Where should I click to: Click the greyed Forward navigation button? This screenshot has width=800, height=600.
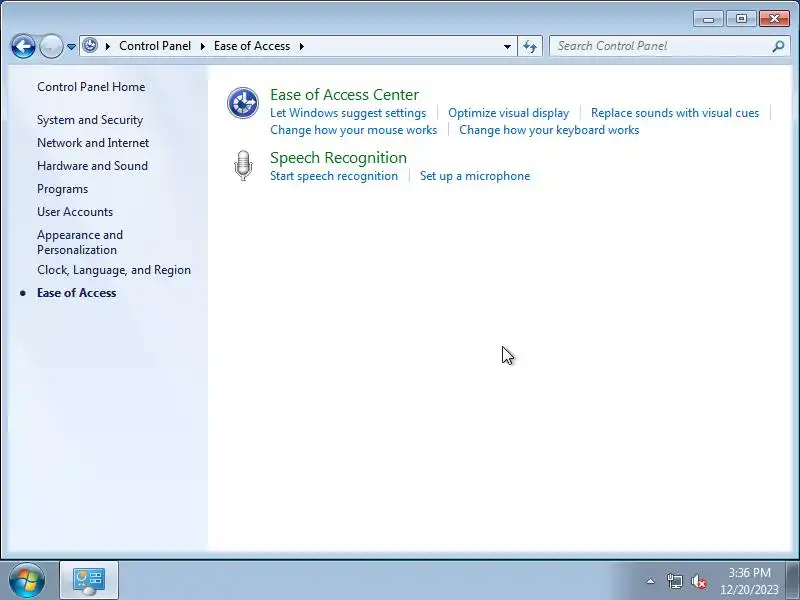pyautogui.click(x=51, y=46)
